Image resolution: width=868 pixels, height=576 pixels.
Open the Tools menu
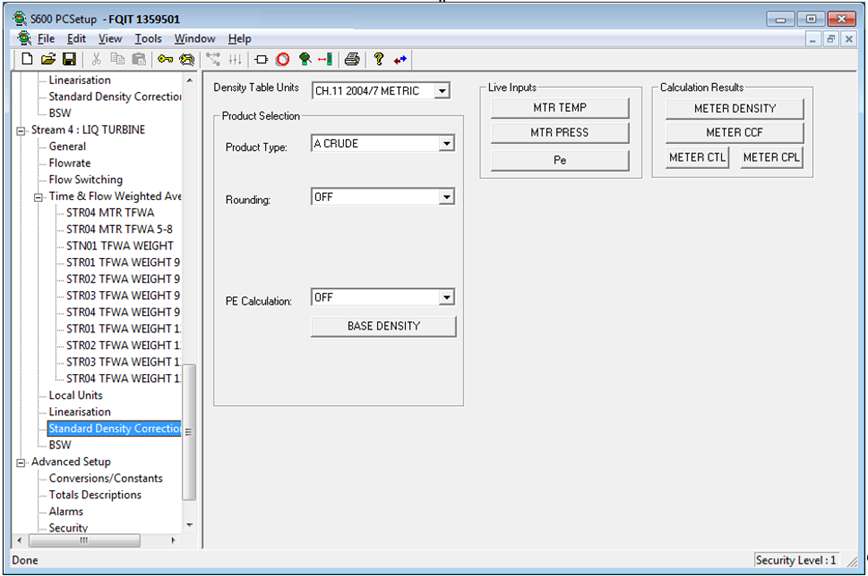coord(148,39)
